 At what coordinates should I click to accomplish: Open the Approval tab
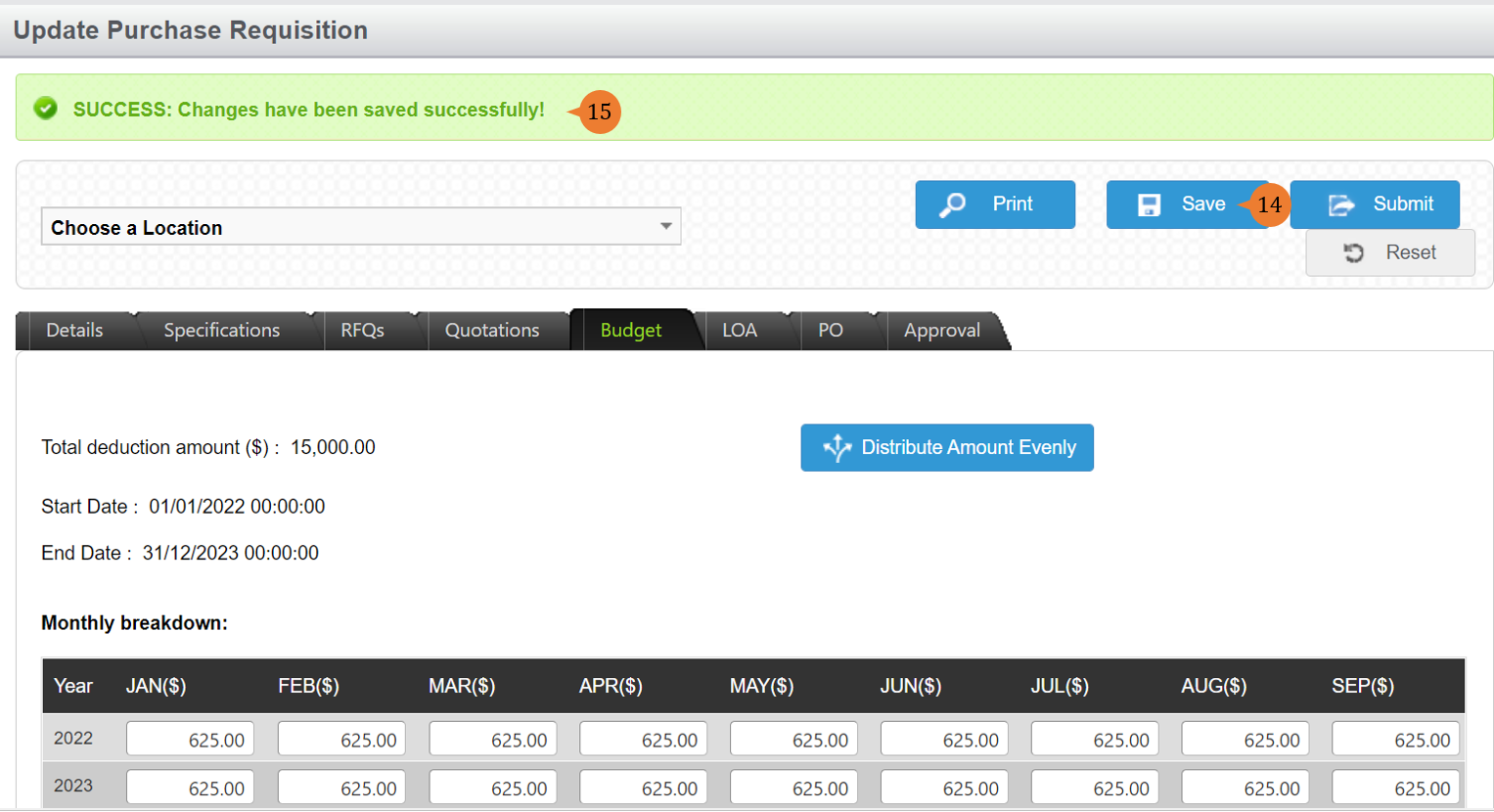(942, 331)
